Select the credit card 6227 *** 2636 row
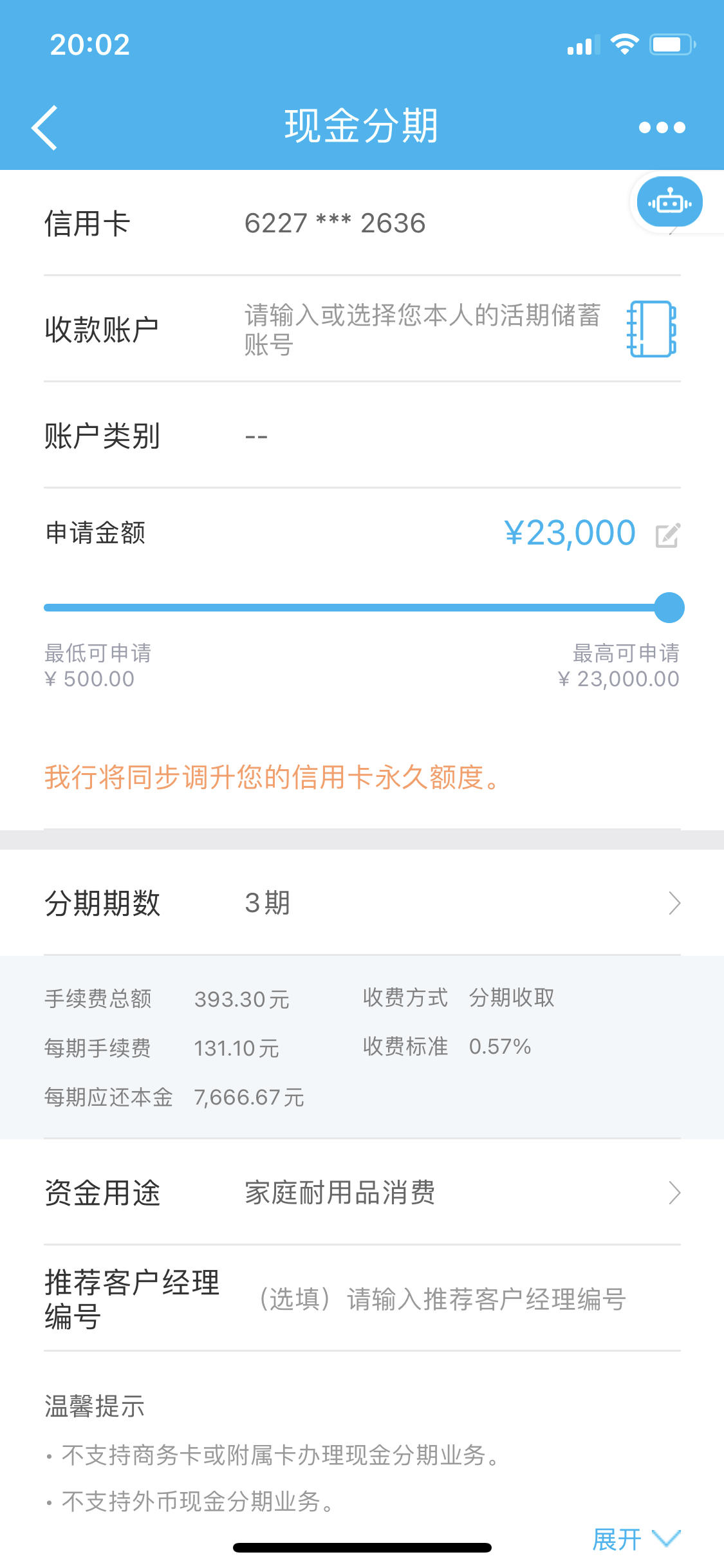The height and width of the screenshot is (1568, 724). (362, 223)
